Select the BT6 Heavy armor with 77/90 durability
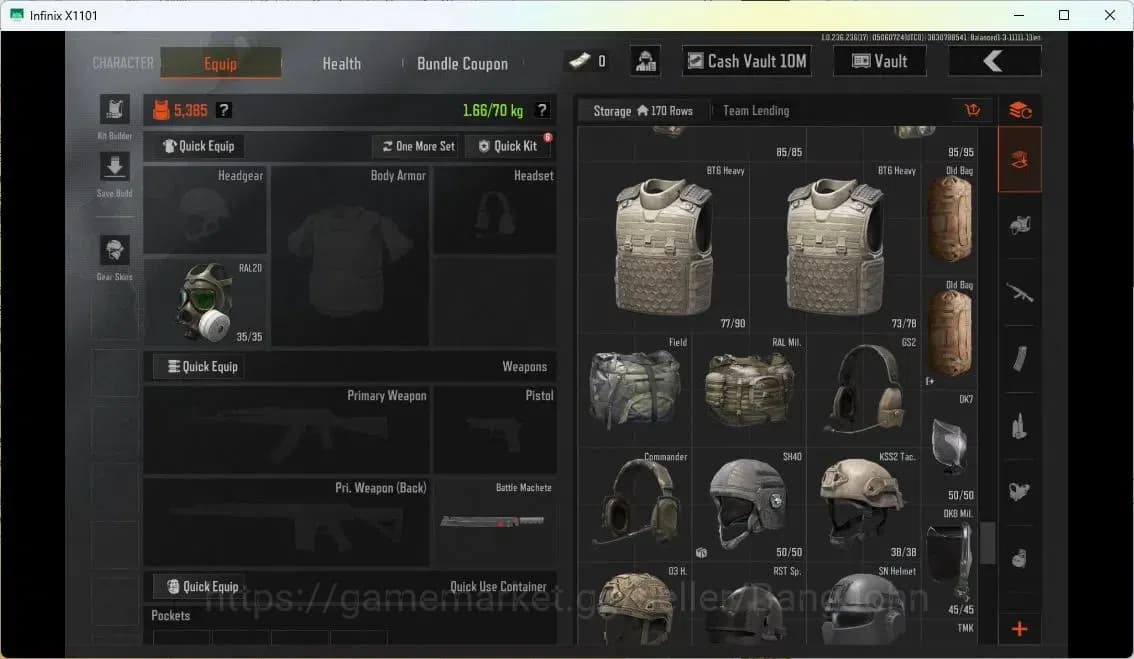 pyautogui.click(x=663, y=247)
